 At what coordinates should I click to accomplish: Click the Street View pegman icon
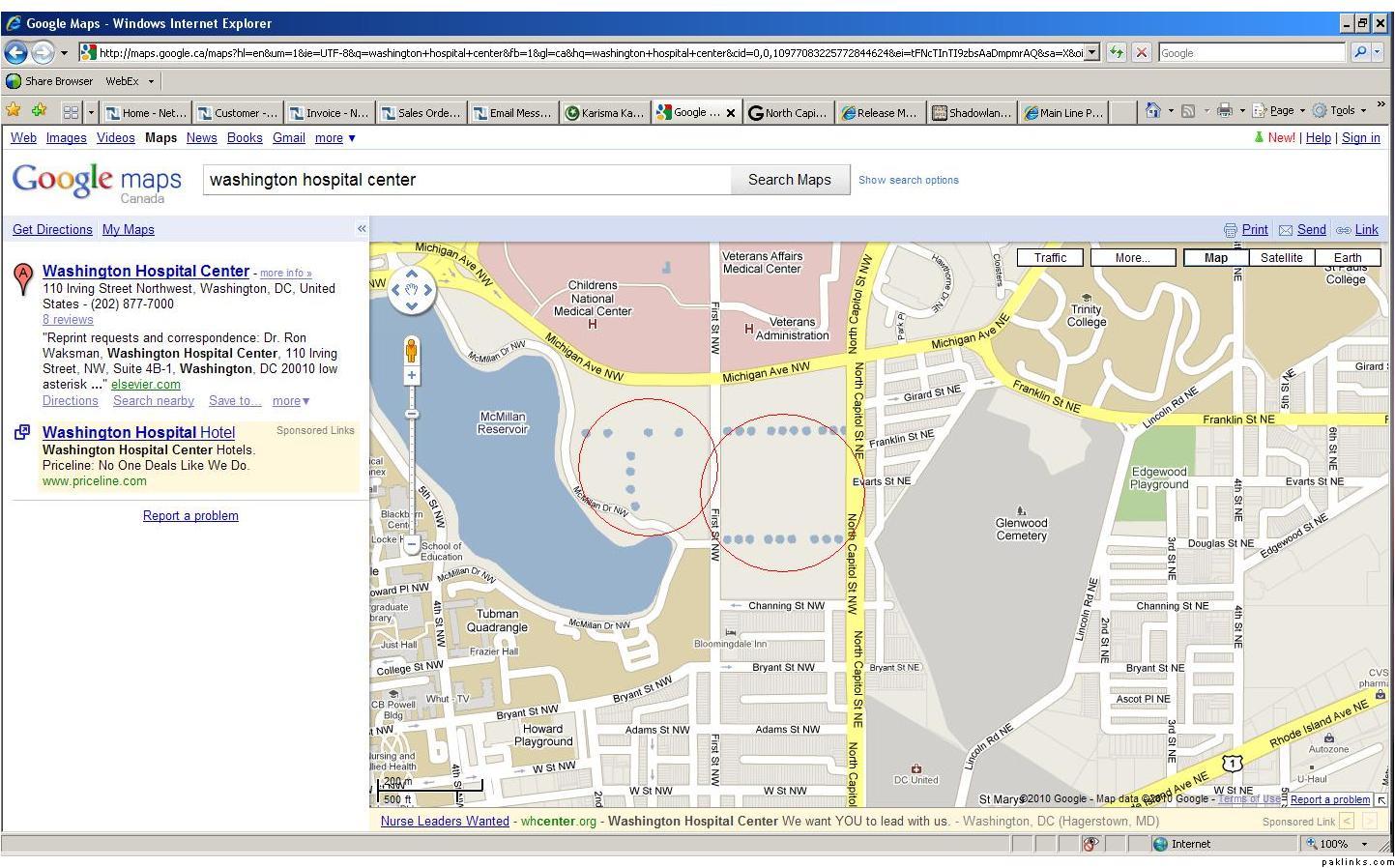(x=411, y=350)
